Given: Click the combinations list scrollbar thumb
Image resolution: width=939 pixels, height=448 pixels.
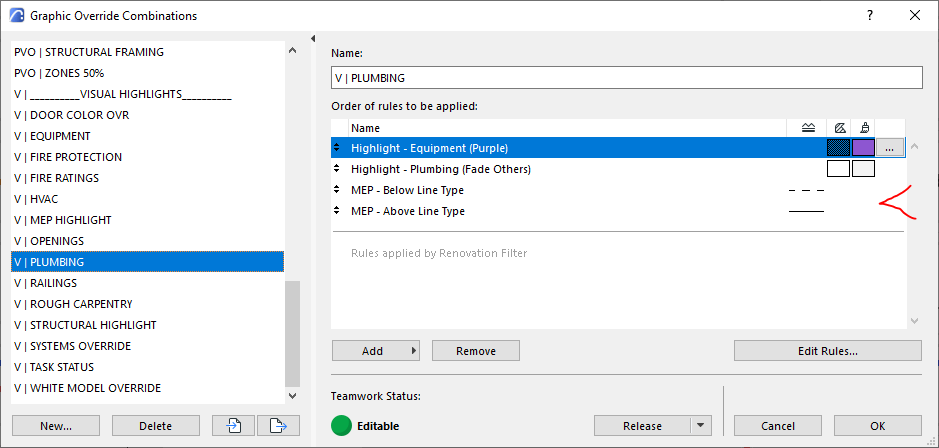Looking at the screenshot, I should (292, 334).
